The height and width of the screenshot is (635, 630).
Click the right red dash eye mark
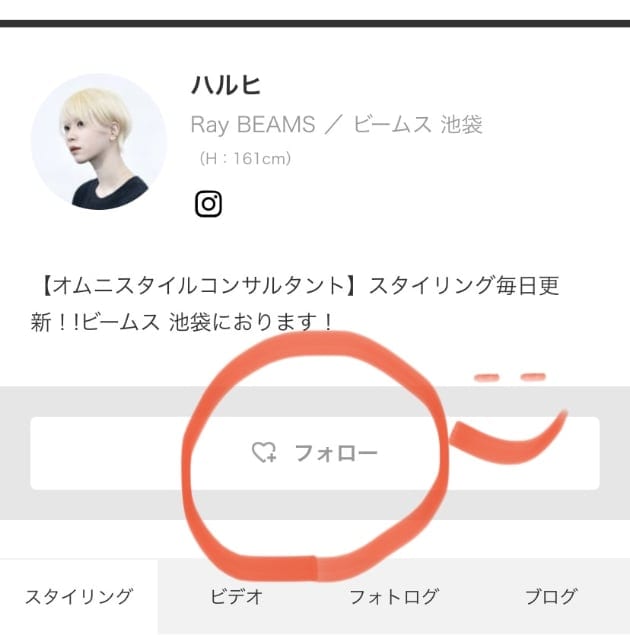pyautogui.click(x=533, y=377)
